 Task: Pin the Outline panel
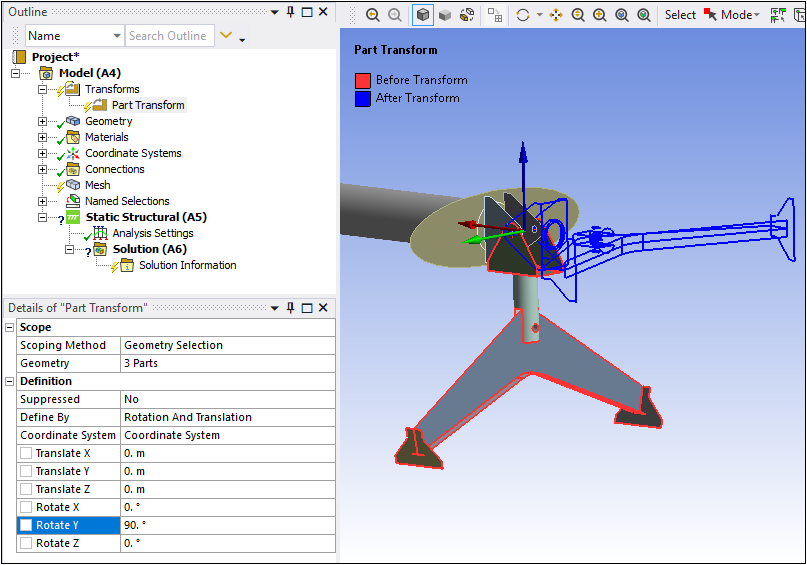(x=291, y=11)
